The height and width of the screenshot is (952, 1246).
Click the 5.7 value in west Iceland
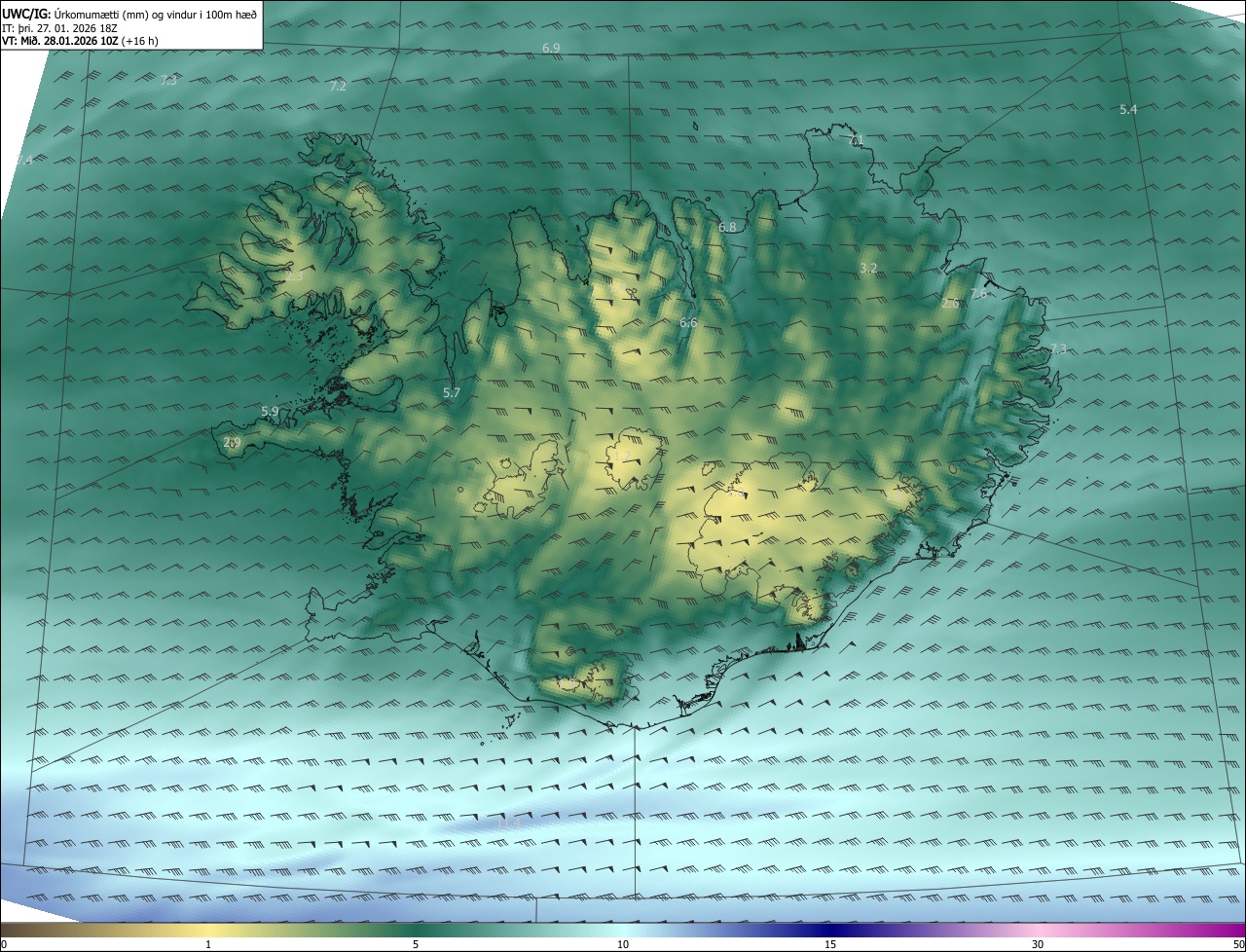(x=452, y=393)
